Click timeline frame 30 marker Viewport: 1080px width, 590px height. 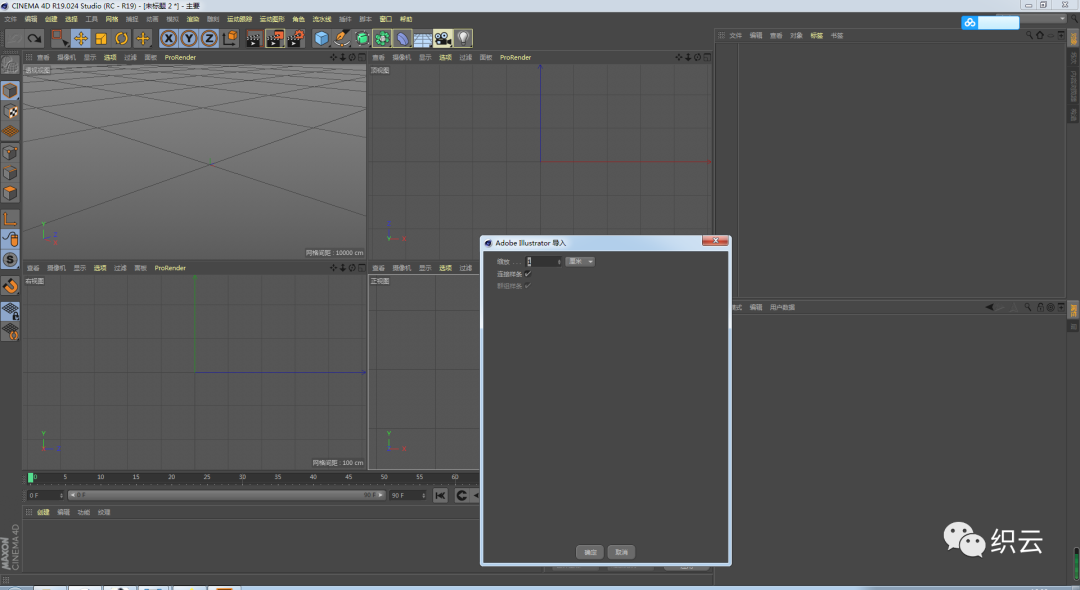(x=242, y=477)
